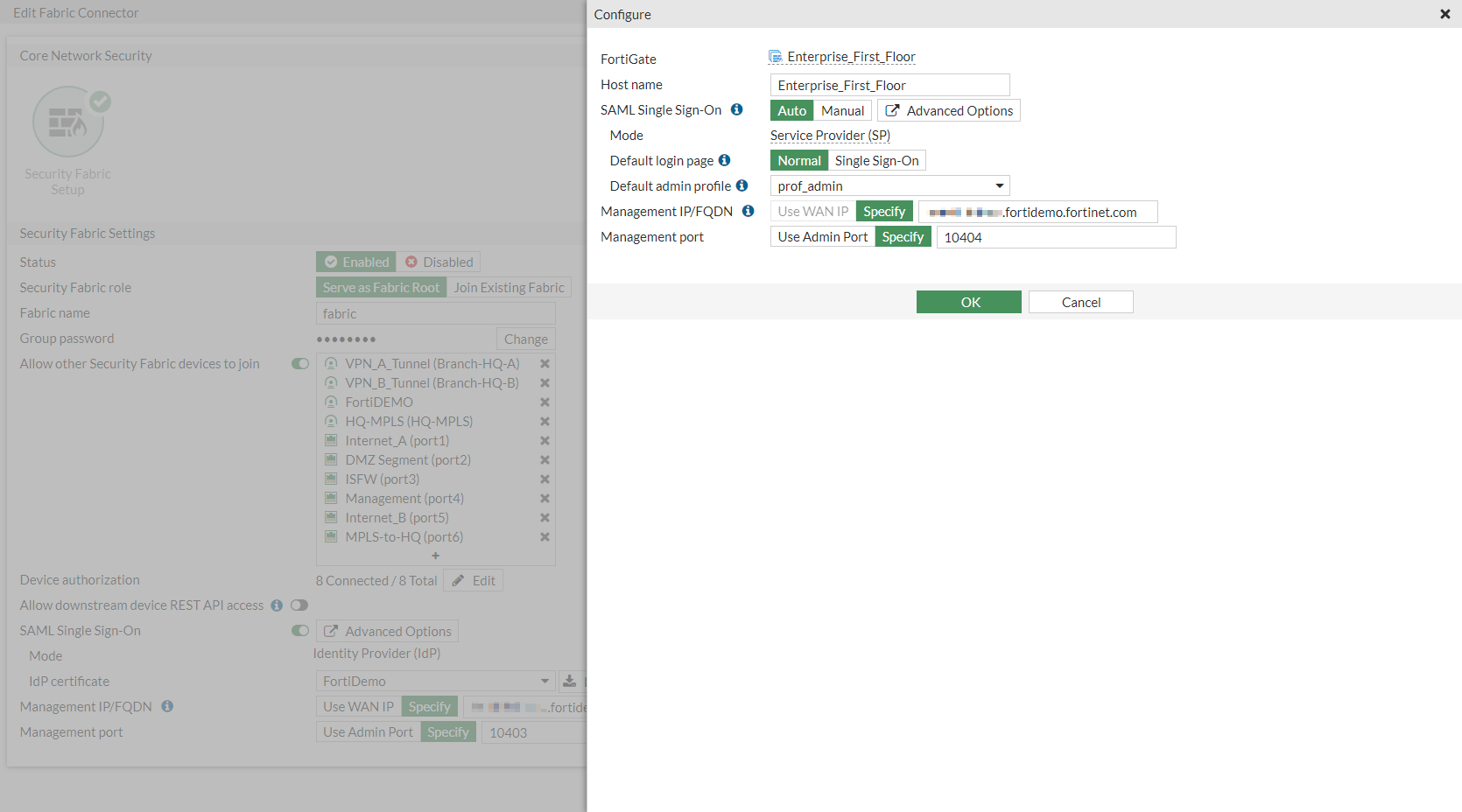
Task: Open the Default admin profile dropdown
Action: pos(890,186)
